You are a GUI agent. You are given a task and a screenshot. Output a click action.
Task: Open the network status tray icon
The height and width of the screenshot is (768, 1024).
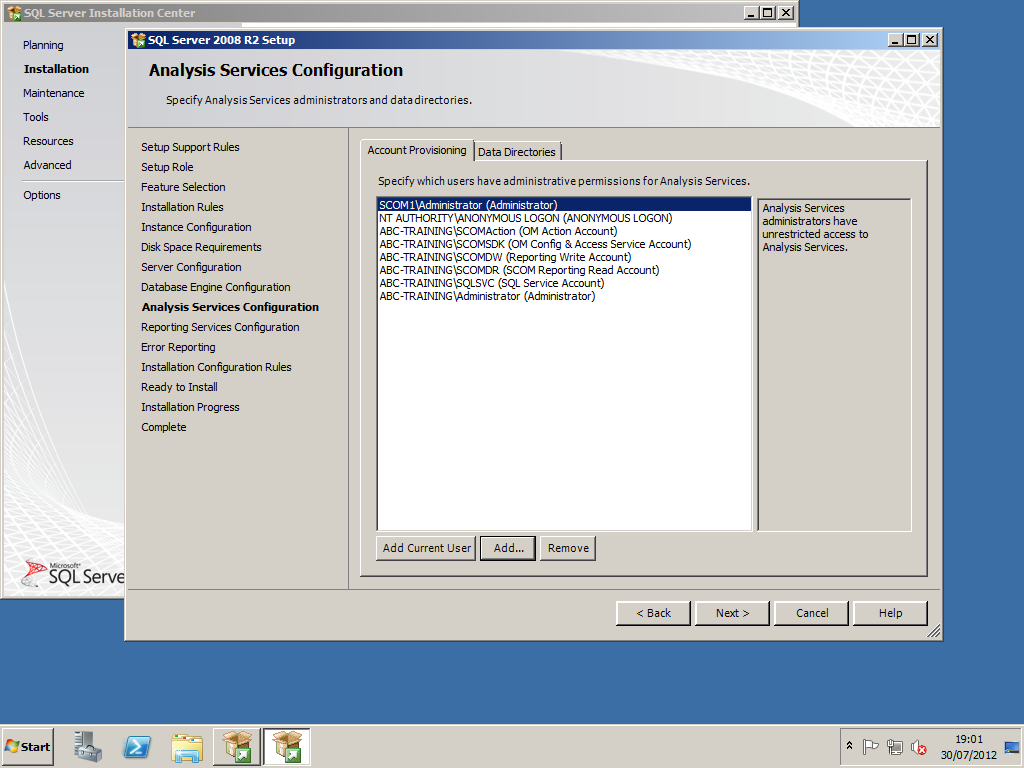(895, 746)
